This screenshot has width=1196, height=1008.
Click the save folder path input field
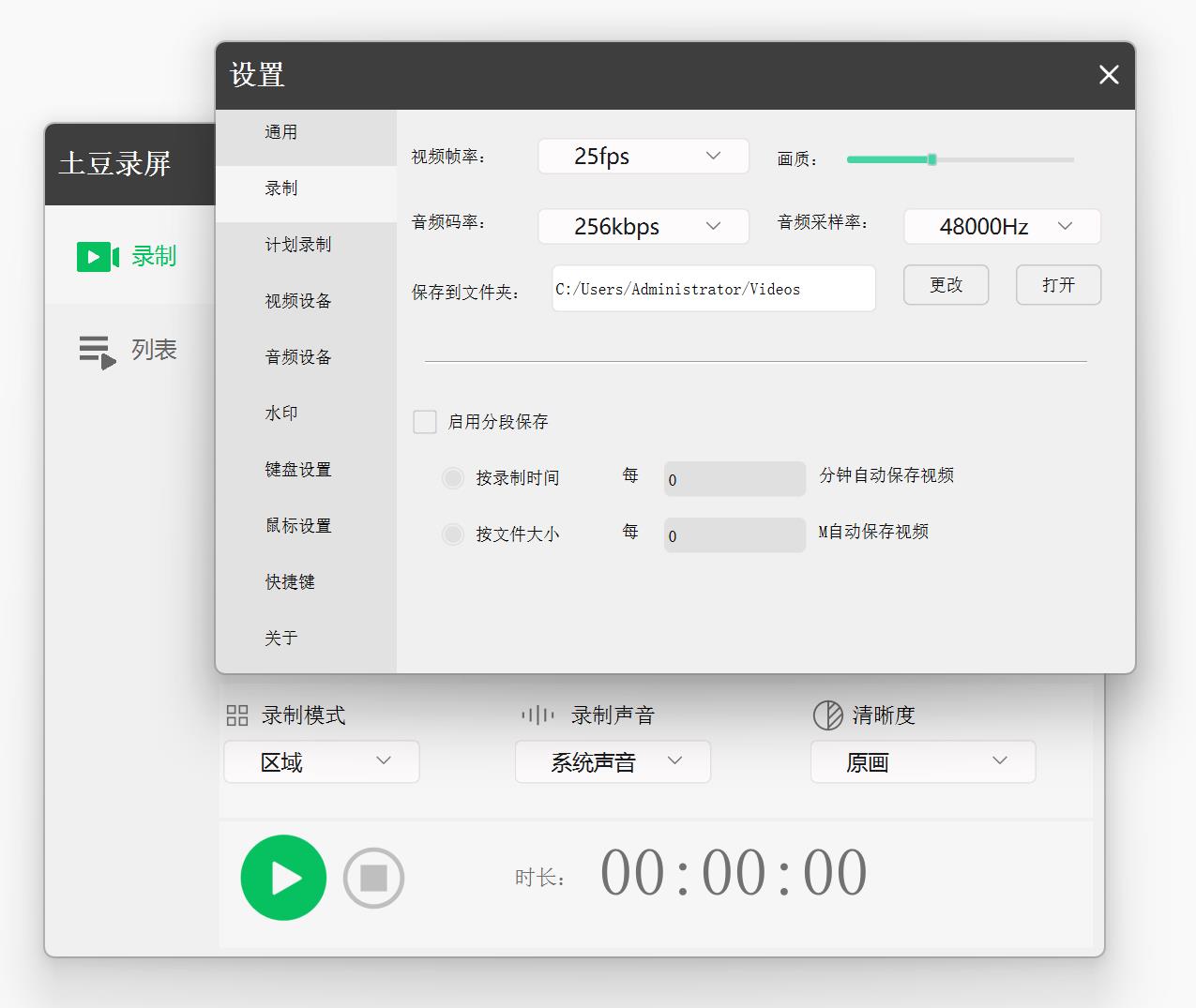[x=713, y=289]
